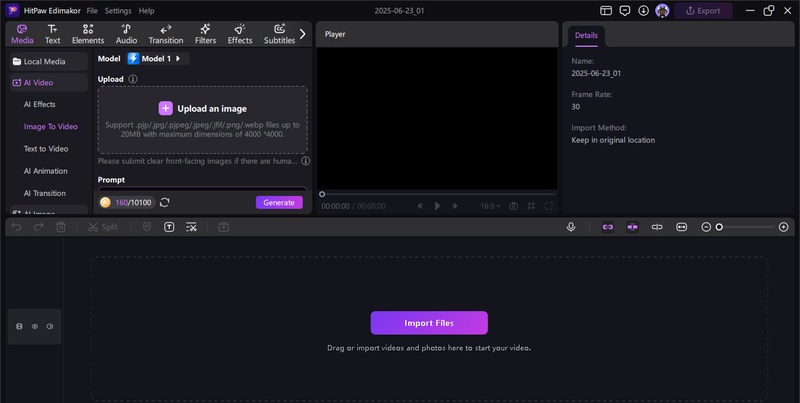The width and height of the screenshot is (800, 403).
Task: Open the layout switcher icon
Action: [x=604, y=10]
